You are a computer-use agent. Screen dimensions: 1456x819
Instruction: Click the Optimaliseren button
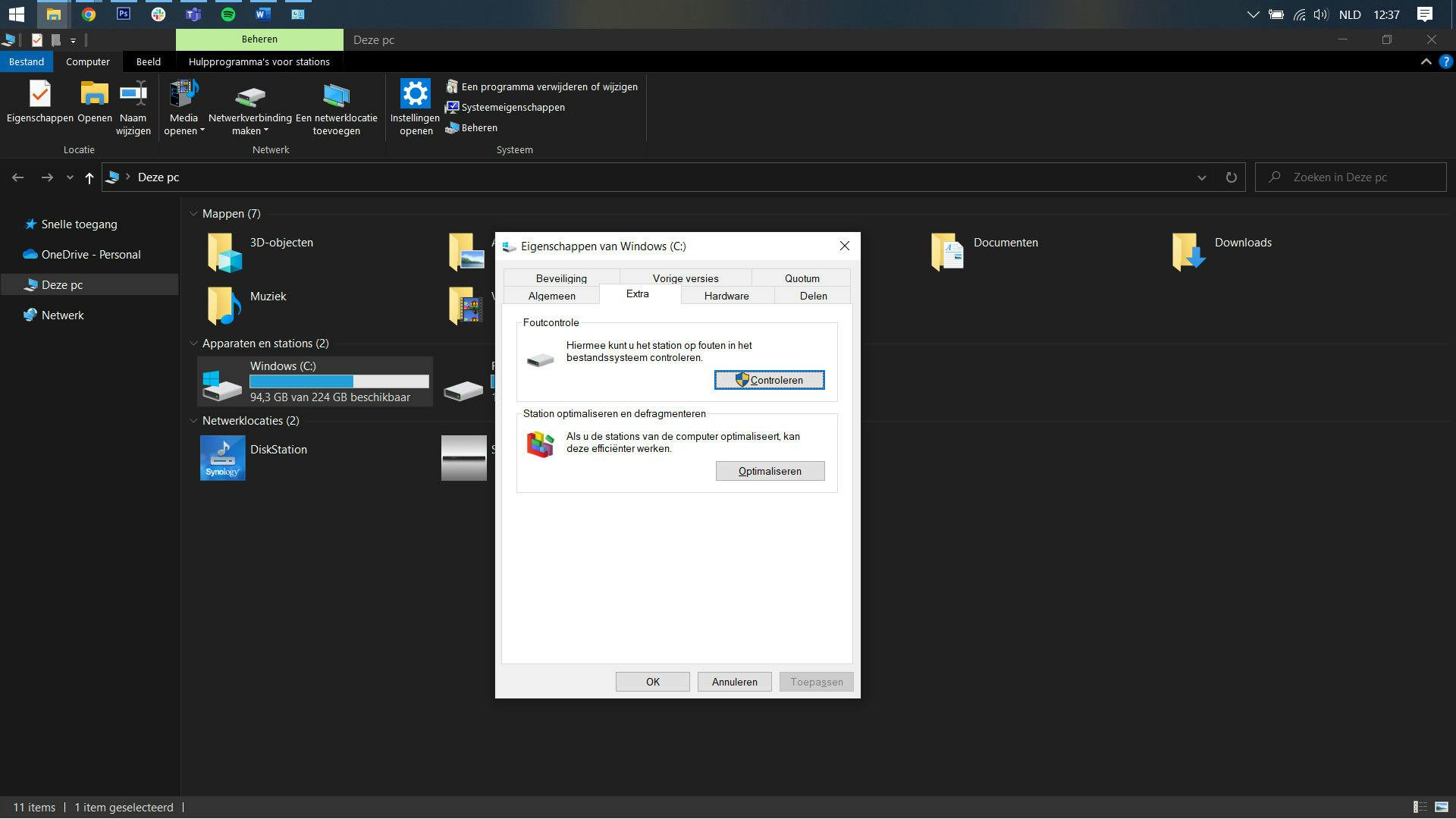(769, 471)
